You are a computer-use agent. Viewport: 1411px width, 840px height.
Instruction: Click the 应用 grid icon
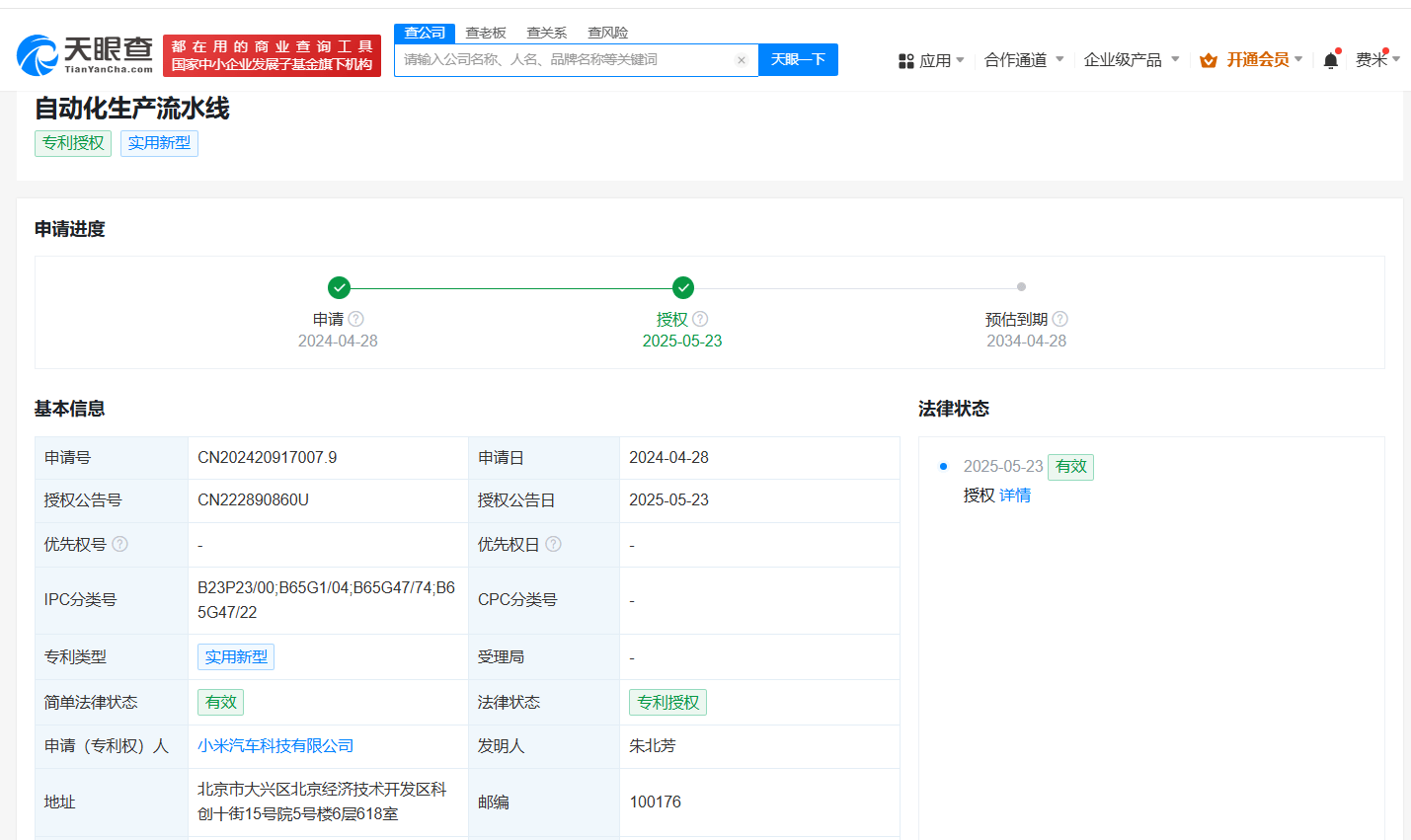905,61
